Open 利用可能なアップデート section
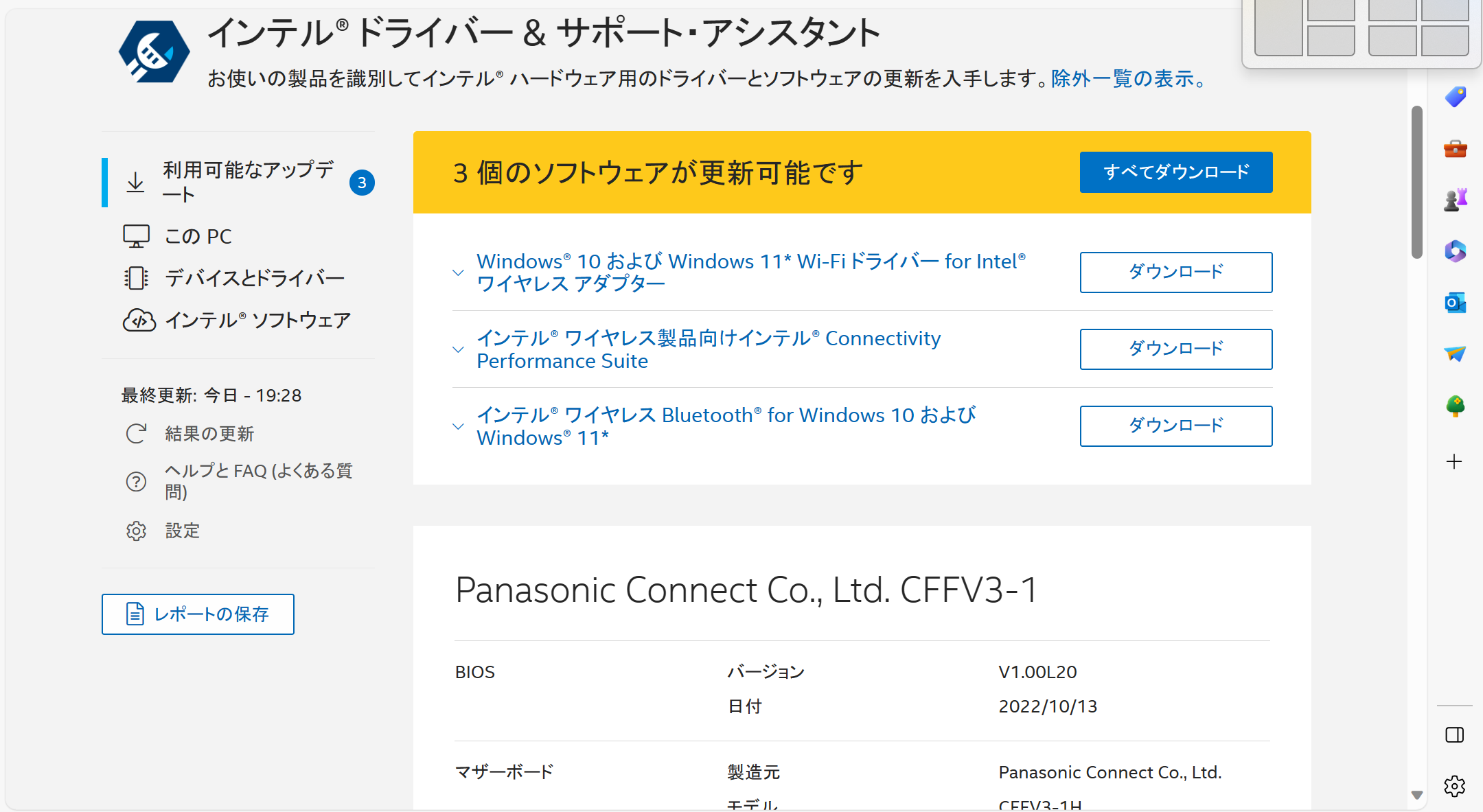This screenshot has width=1483, height=812. click(238, 182)
